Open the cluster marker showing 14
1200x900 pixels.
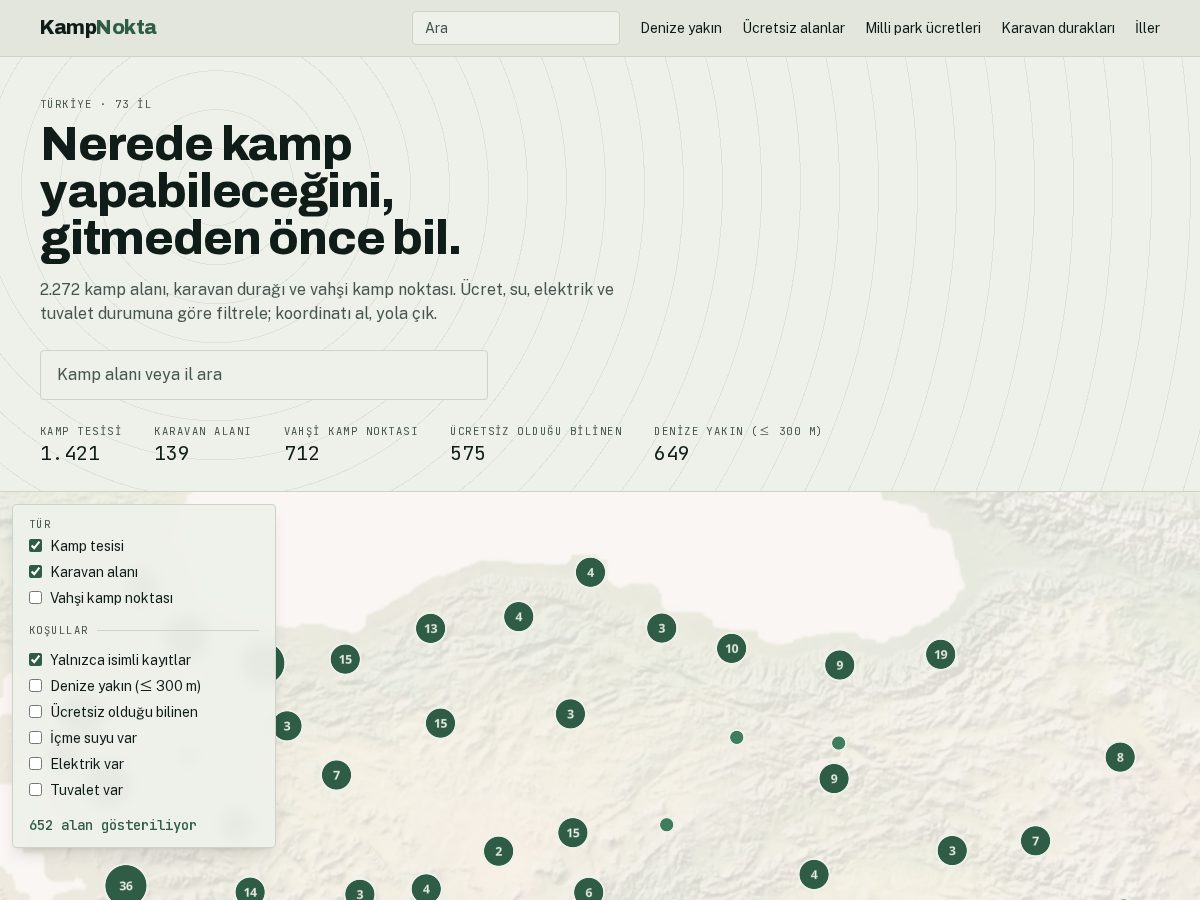point(250,891)
